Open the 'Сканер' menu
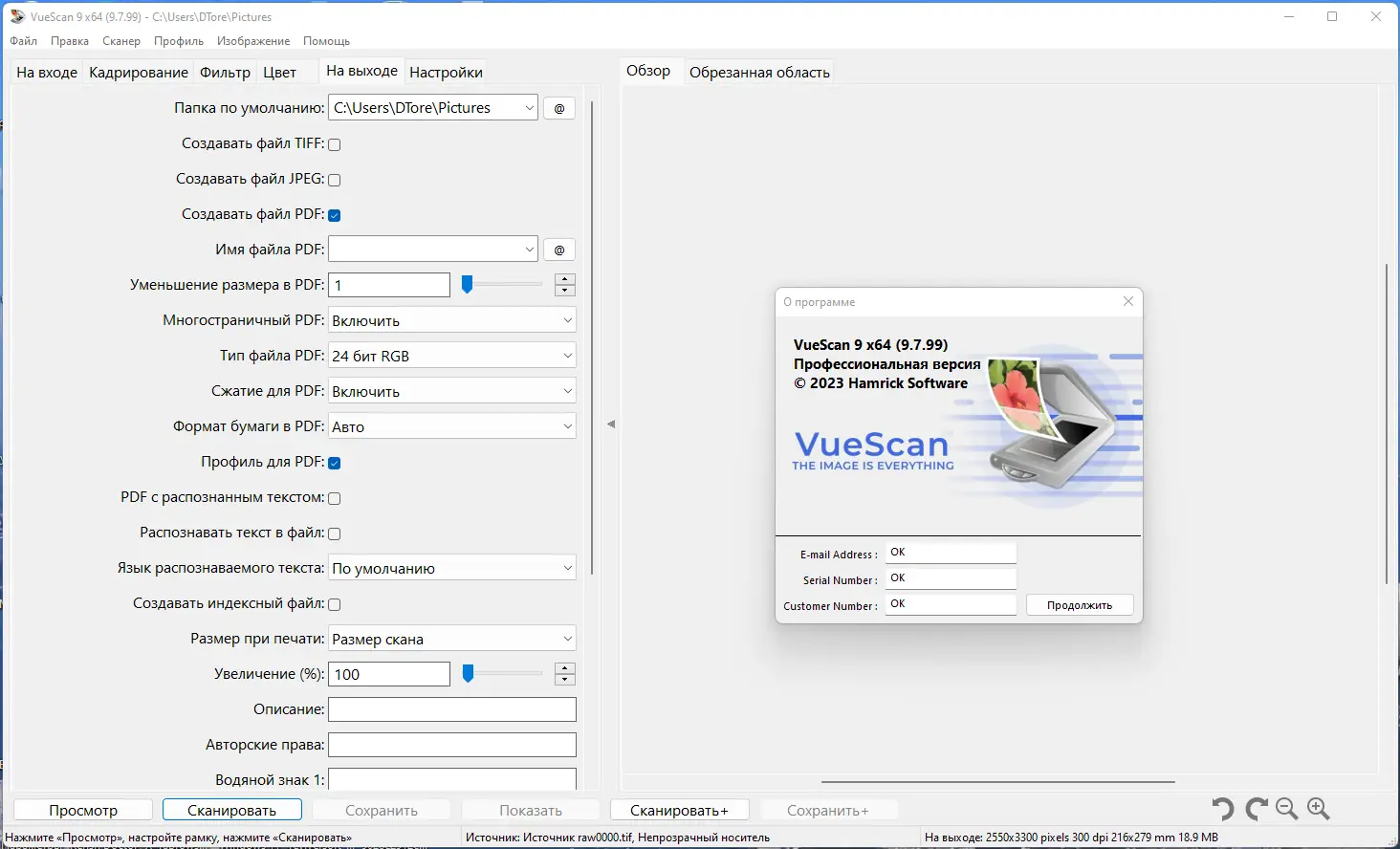Screen dimensions: 1400x849 [120, 41]
